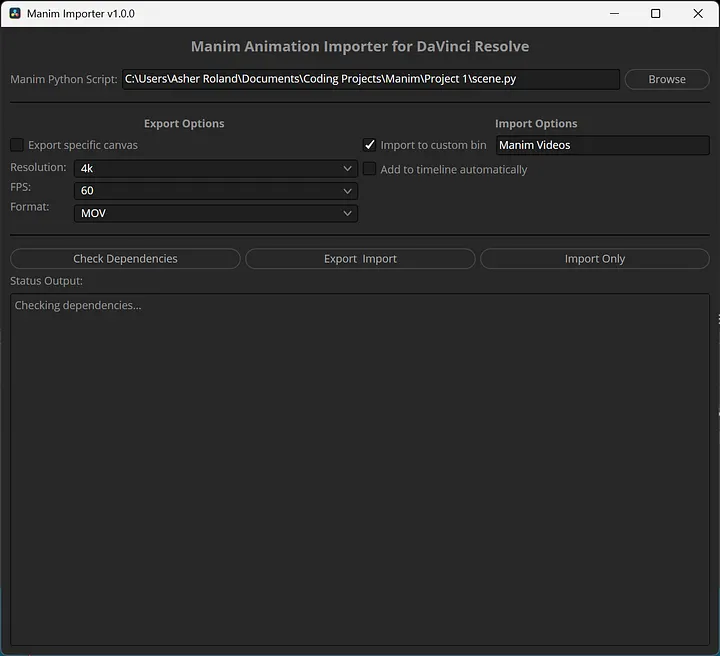Focus the Manim Python Script path field
Screen dimensions: 720x656
click(x=371, y=79)
